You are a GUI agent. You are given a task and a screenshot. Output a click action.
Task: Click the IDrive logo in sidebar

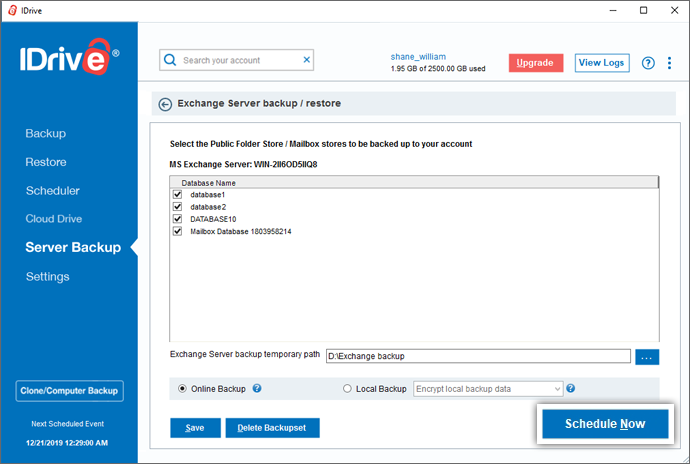point(69,57)
